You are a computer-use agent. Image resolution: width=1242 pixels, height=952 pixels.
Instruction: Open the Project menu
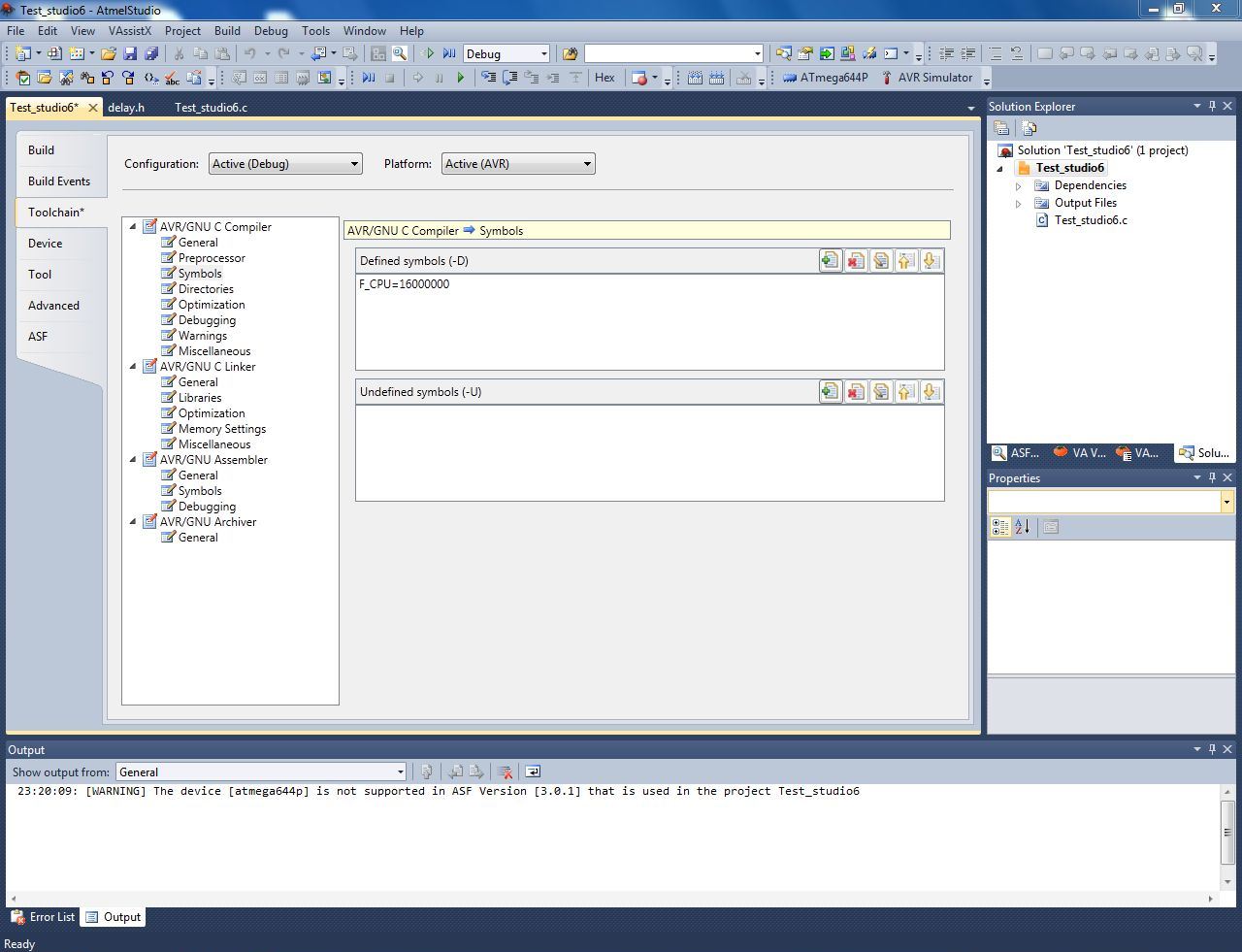pos(182,31)
